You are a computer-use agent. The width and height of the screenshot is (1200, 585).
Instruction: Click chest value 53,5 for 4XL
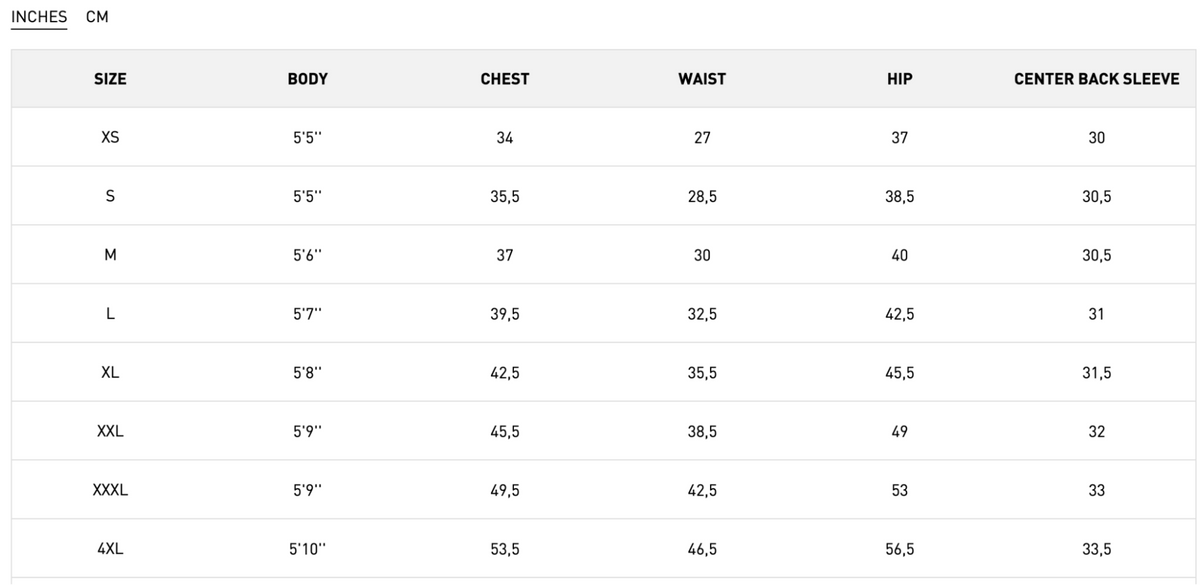(505, 549)
